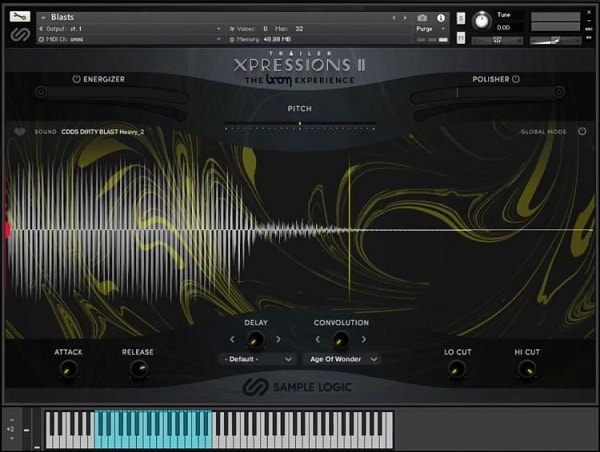Image resolution: width=600 pixels, height=452 pixels.
Task: Adjust the Delay knob
Action: click(x=255, y=339)
